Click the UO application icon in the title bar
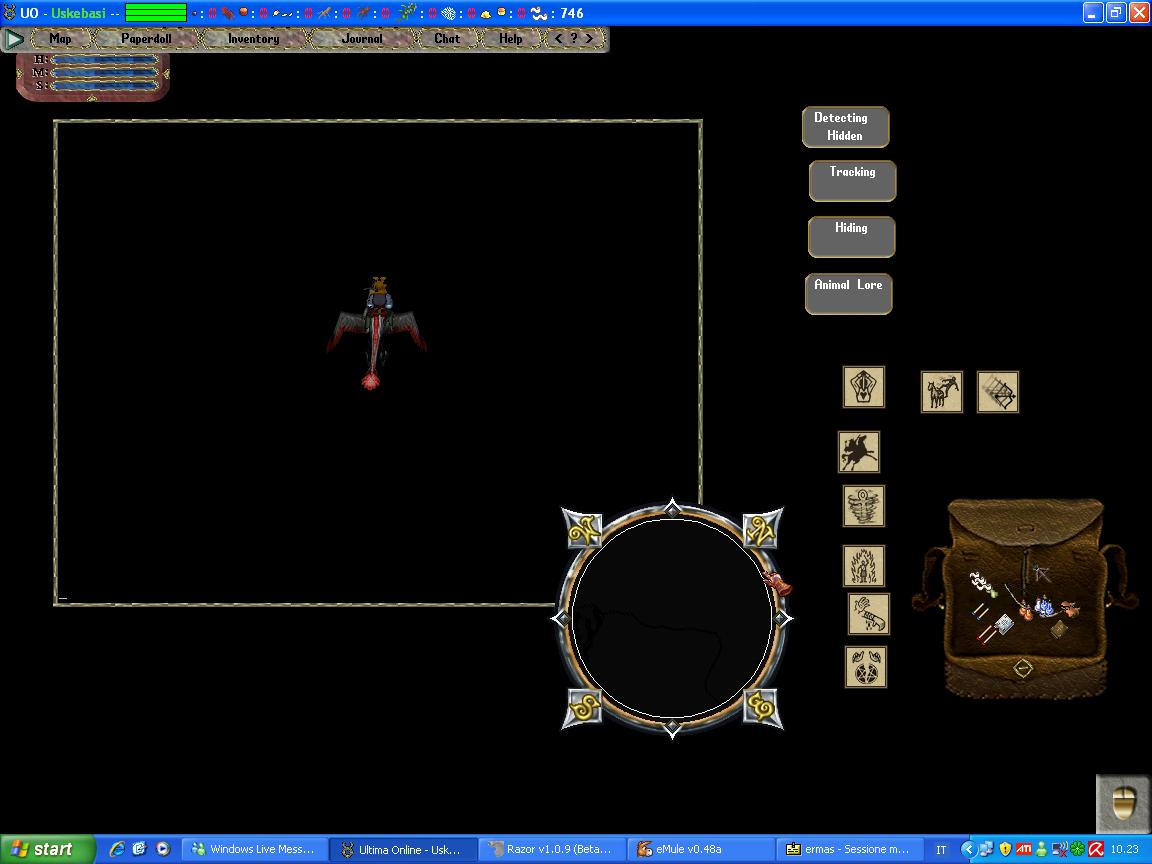The height and width of the screenshot is (864, 1152). [x=10, y=12]
